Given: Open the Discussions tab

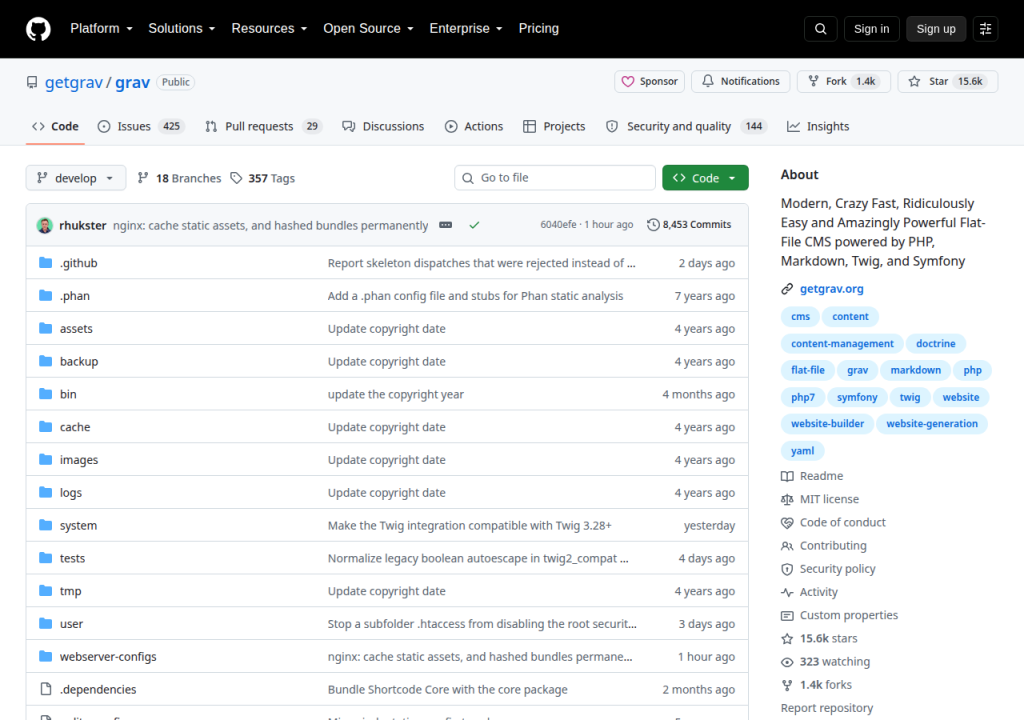Looking at the screenshot, I should [383, 127].
